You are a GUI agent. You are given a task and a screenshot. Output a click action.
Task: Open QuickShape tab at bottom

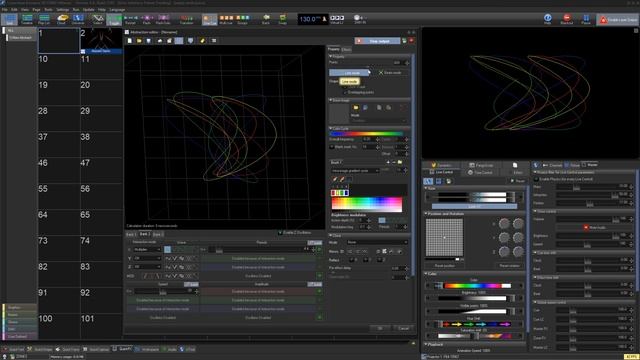pos(40,349)
